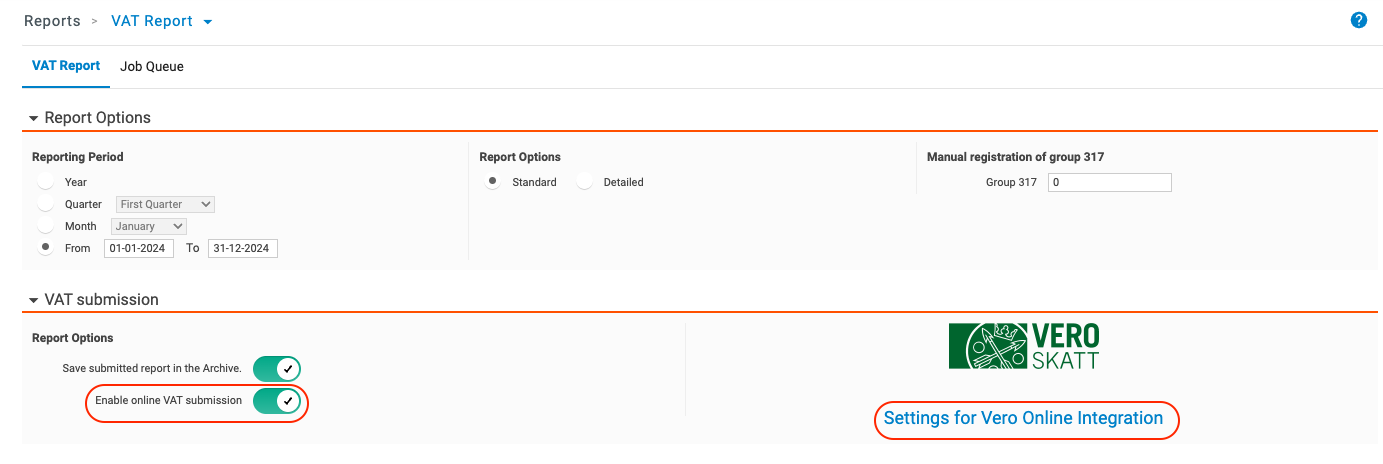This screenshot has width=1383, height=464.
Task: Click the Vero Skatt logo
Action: coord(1024,346)
